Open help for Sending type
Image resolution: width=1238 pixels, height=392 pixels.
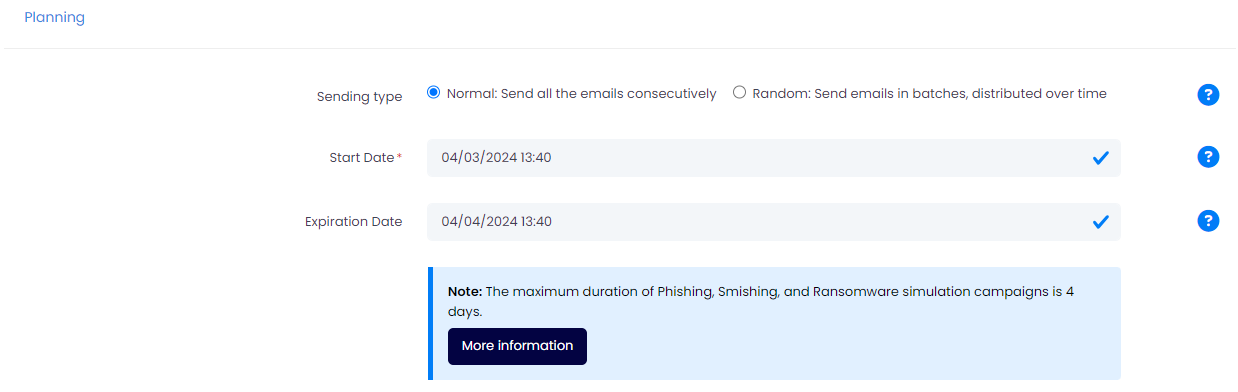pos(1208,95)
